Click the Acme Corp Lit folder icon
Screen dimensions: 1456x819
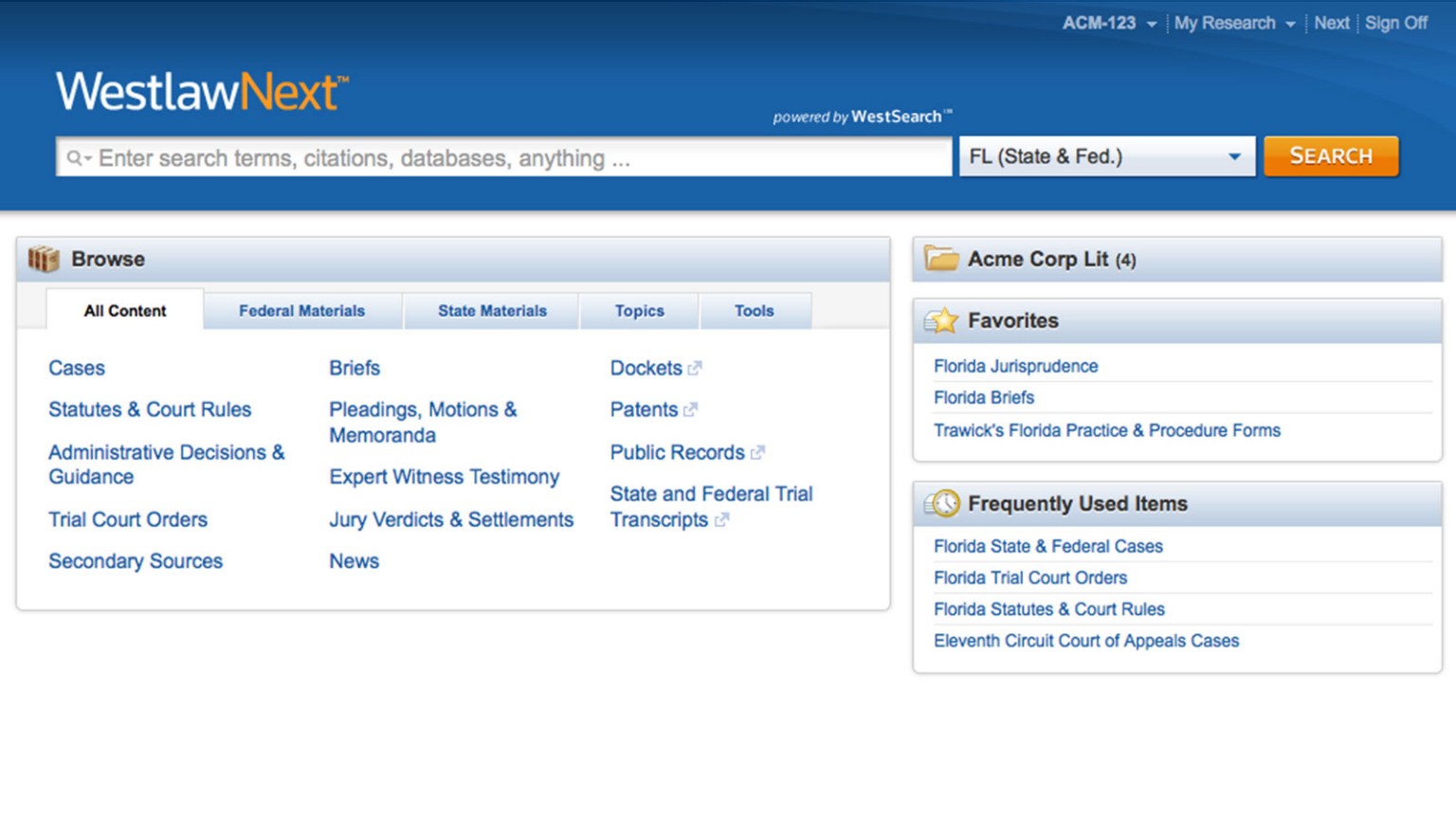click(x=940, y=259)
